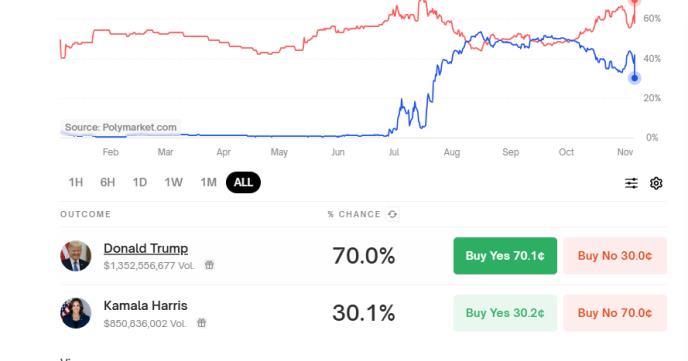Buy No for Trump at 30.0¢
The image size is (688, 361).
615,256
